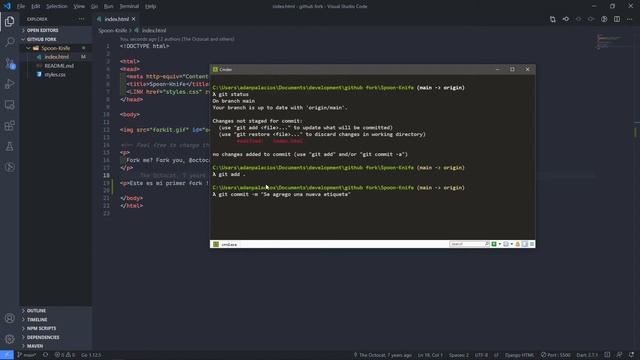Click the lock icon in Cmder status bar
Image resolution: width=640 pixels, height=360 pixels.
pos(518,244)
